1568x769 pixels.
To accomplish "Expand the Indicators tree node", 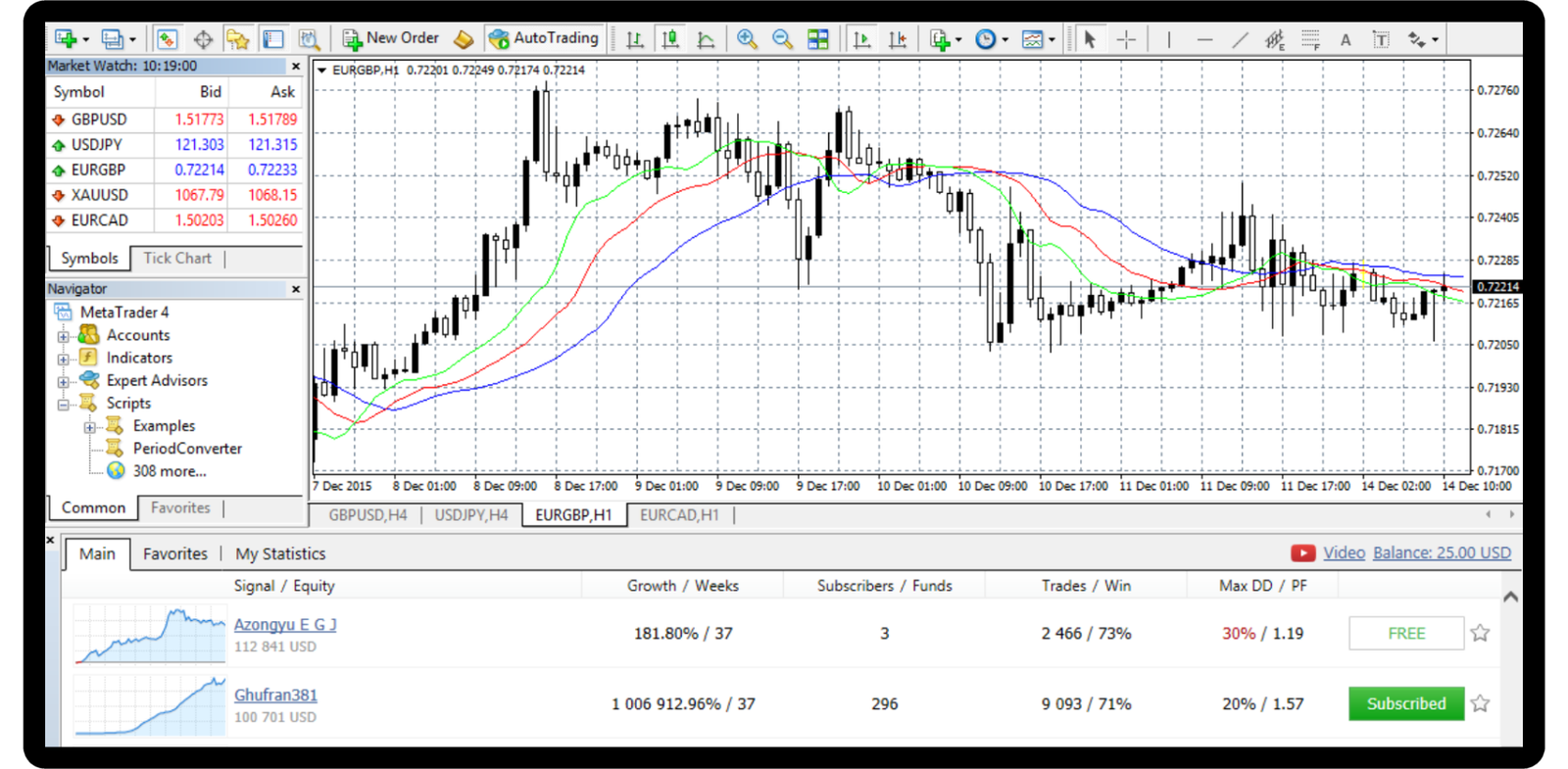I will point(64,359).
